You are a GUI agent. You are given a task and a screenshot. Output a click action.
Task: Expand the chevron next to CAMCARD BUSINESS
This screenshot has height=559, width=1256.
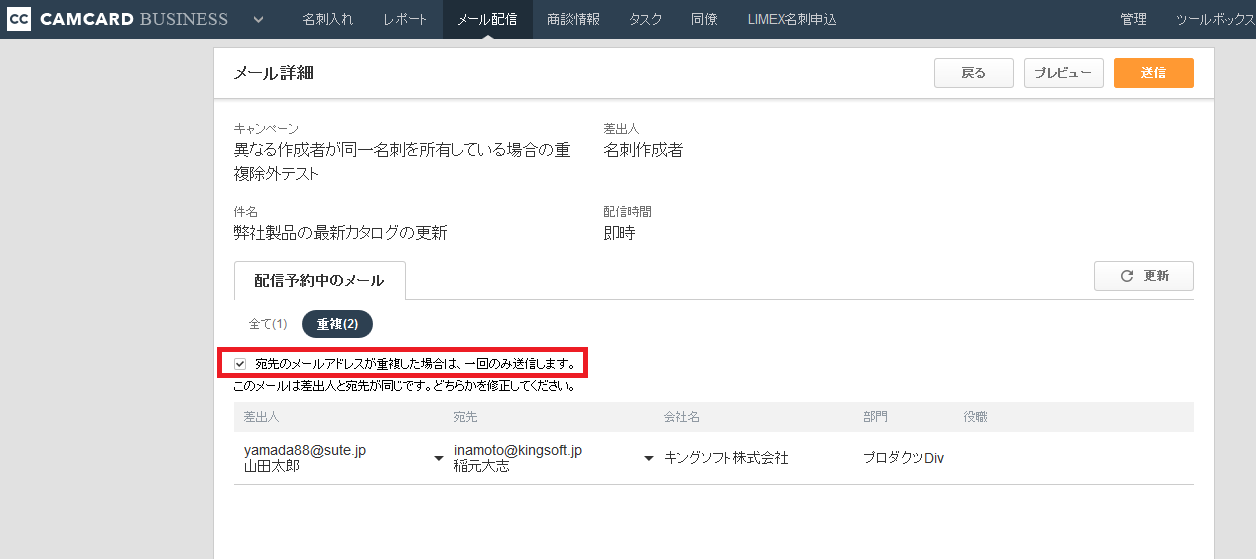[x=259, y=19]
